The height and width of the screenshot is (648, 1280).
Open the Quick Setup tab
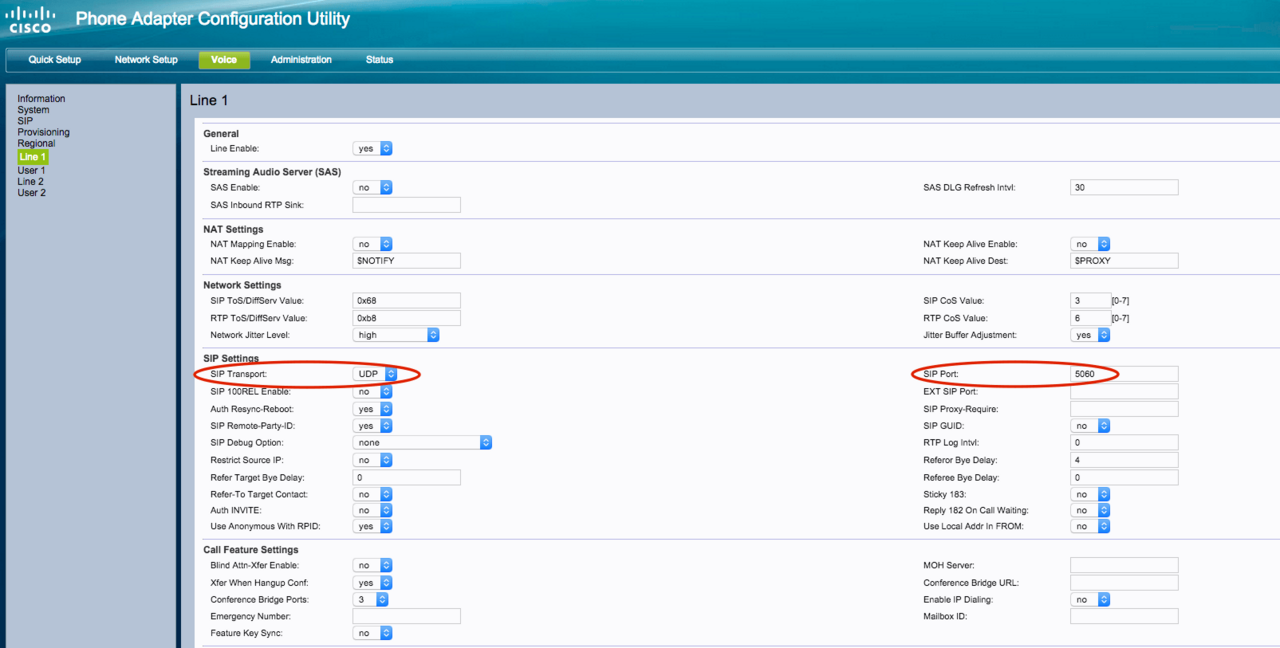click(54, 60)
